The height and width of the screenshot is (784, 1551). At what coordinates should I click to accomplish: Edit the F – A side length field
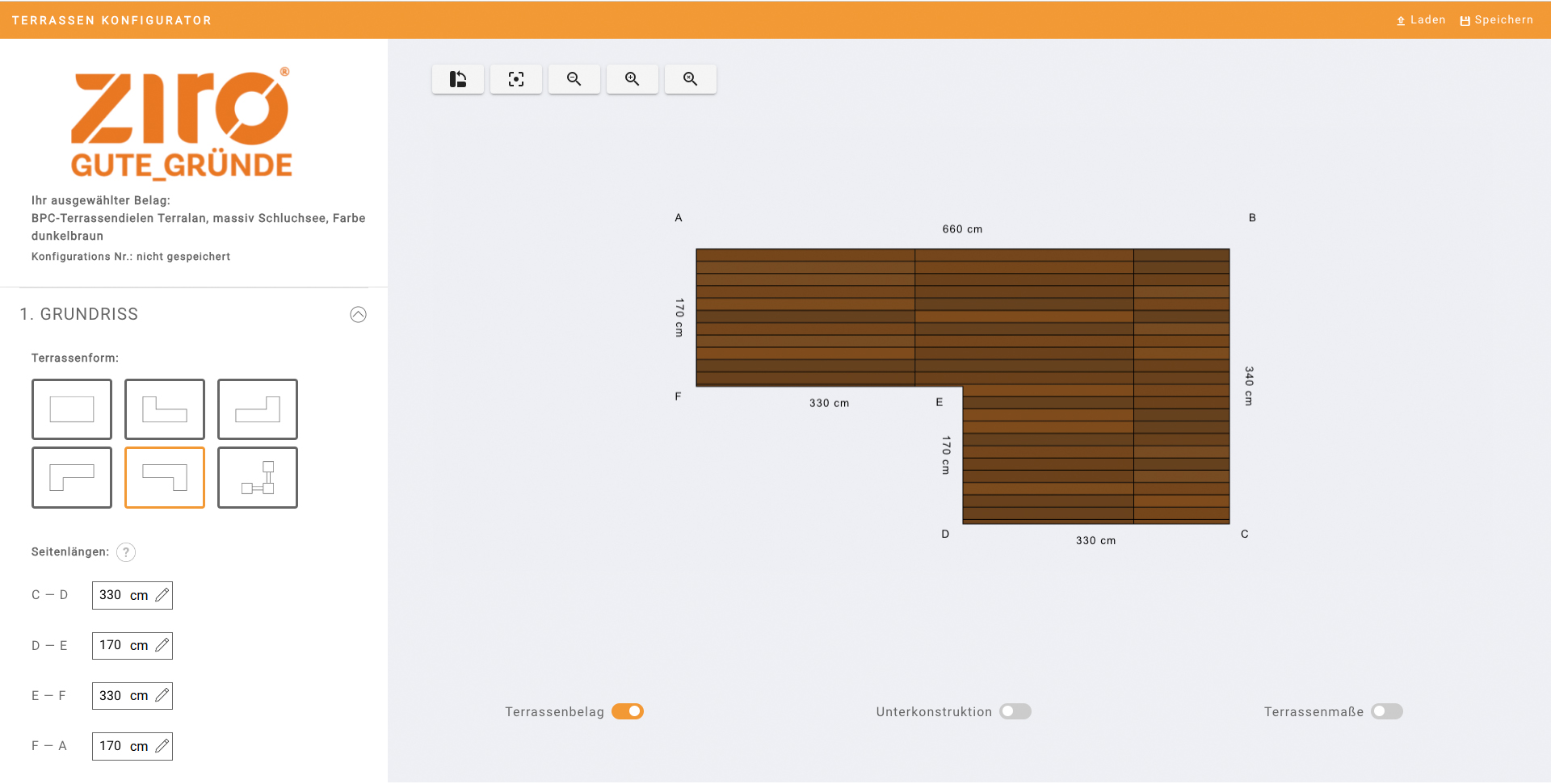point(132,746)
